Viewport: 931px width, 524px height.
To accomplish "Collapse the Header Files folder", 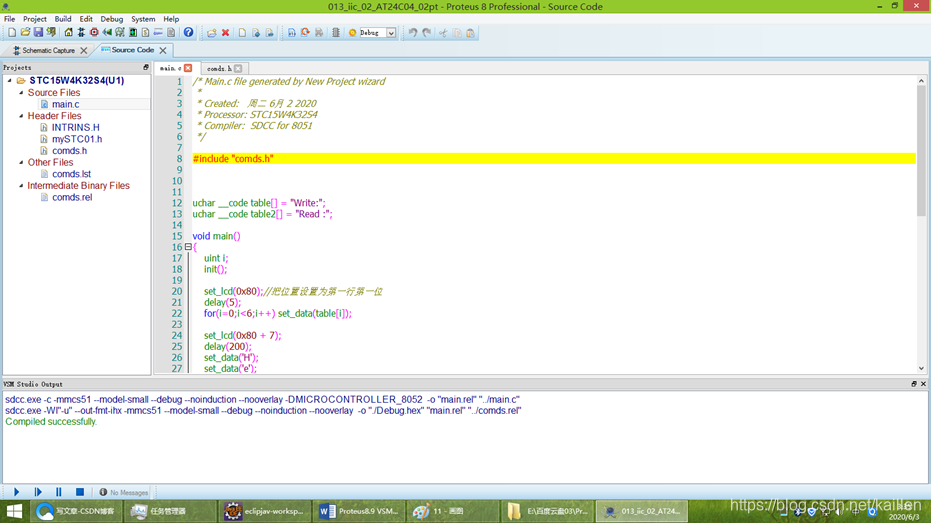I will [21, 116].
